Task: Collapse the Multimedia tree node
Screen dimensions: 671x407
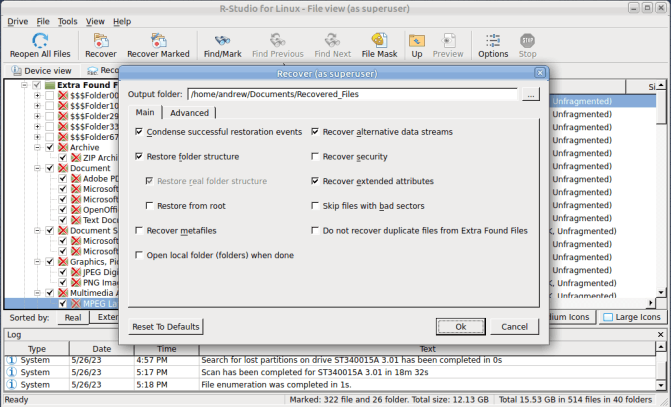Action: point(37,293)
